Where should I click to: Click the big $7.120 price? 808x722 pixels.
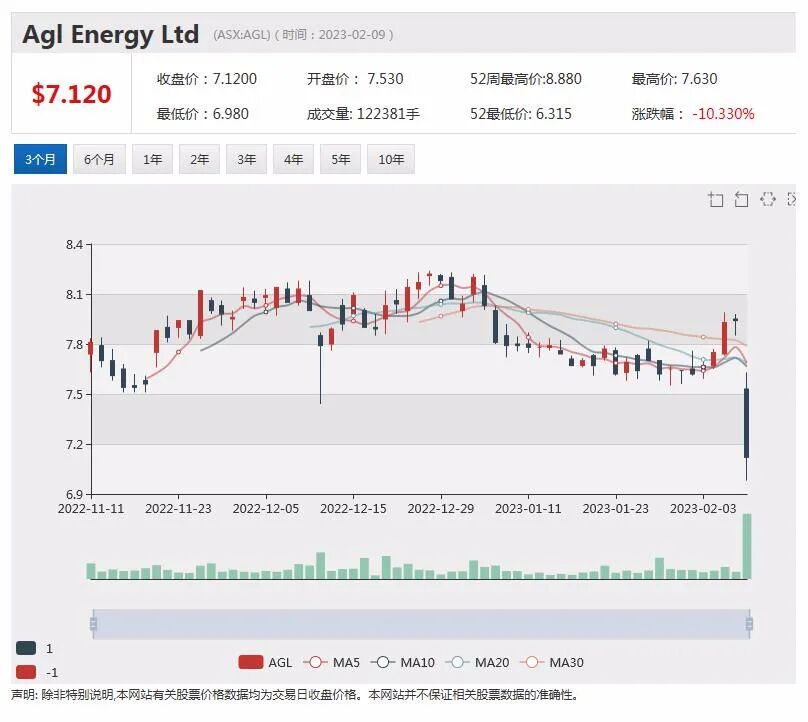click(71, 94)
